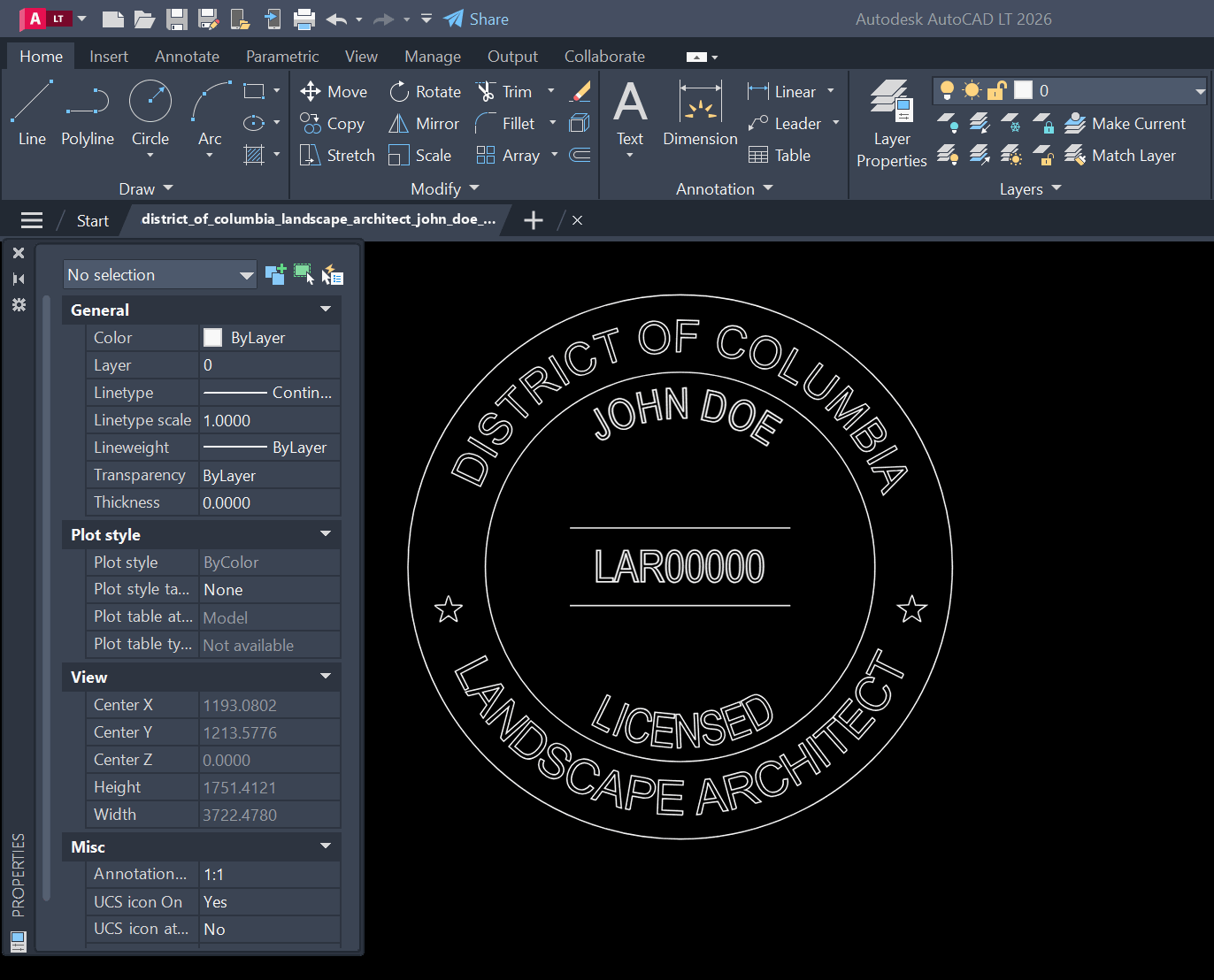Viewport: 1214px width, 980px height.
Task: Click the Match Layer button
Action: click(x=1120, y=155)
